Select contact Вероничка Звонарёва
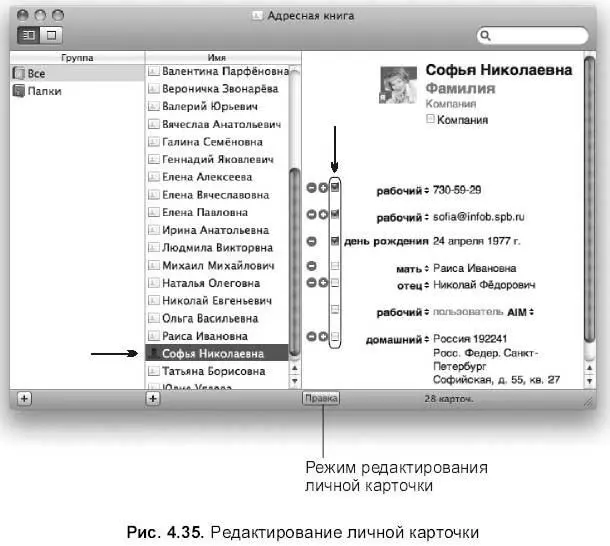This screenshot has width=610, height=546. (217, 89)
